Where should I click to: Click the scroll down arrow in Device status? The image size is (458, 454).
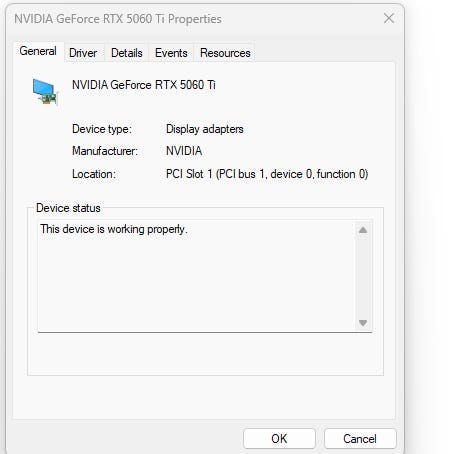click(x=363, y=323)
